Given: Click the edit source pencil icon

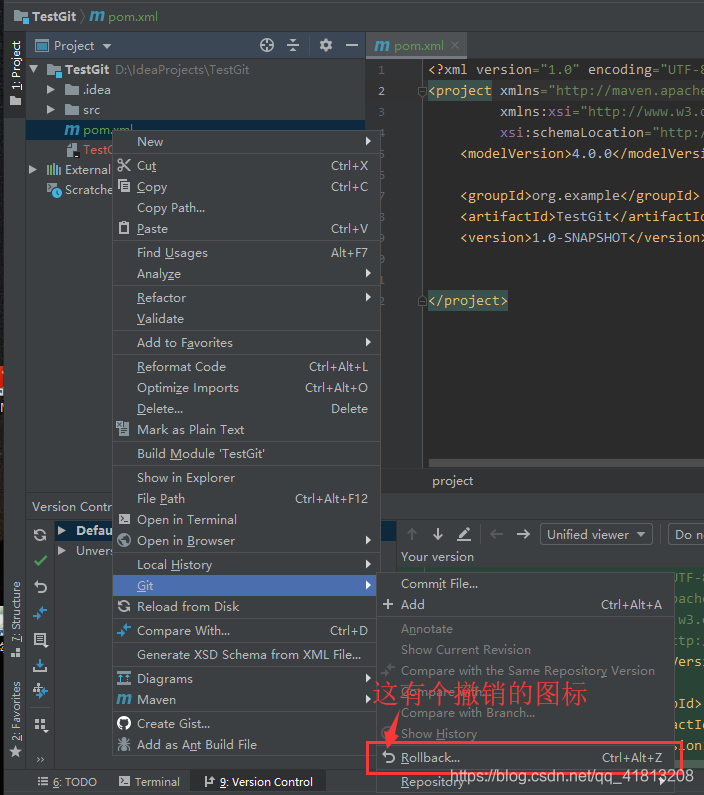Looking at the screenshot, I should coord(464,534).
